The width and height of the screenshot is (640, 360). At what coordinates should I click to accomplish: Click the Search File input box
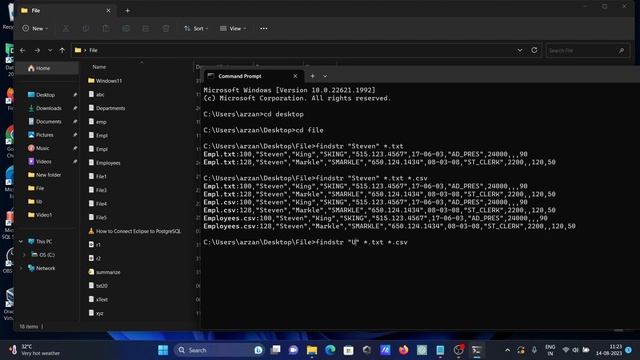tap(587, 51)
